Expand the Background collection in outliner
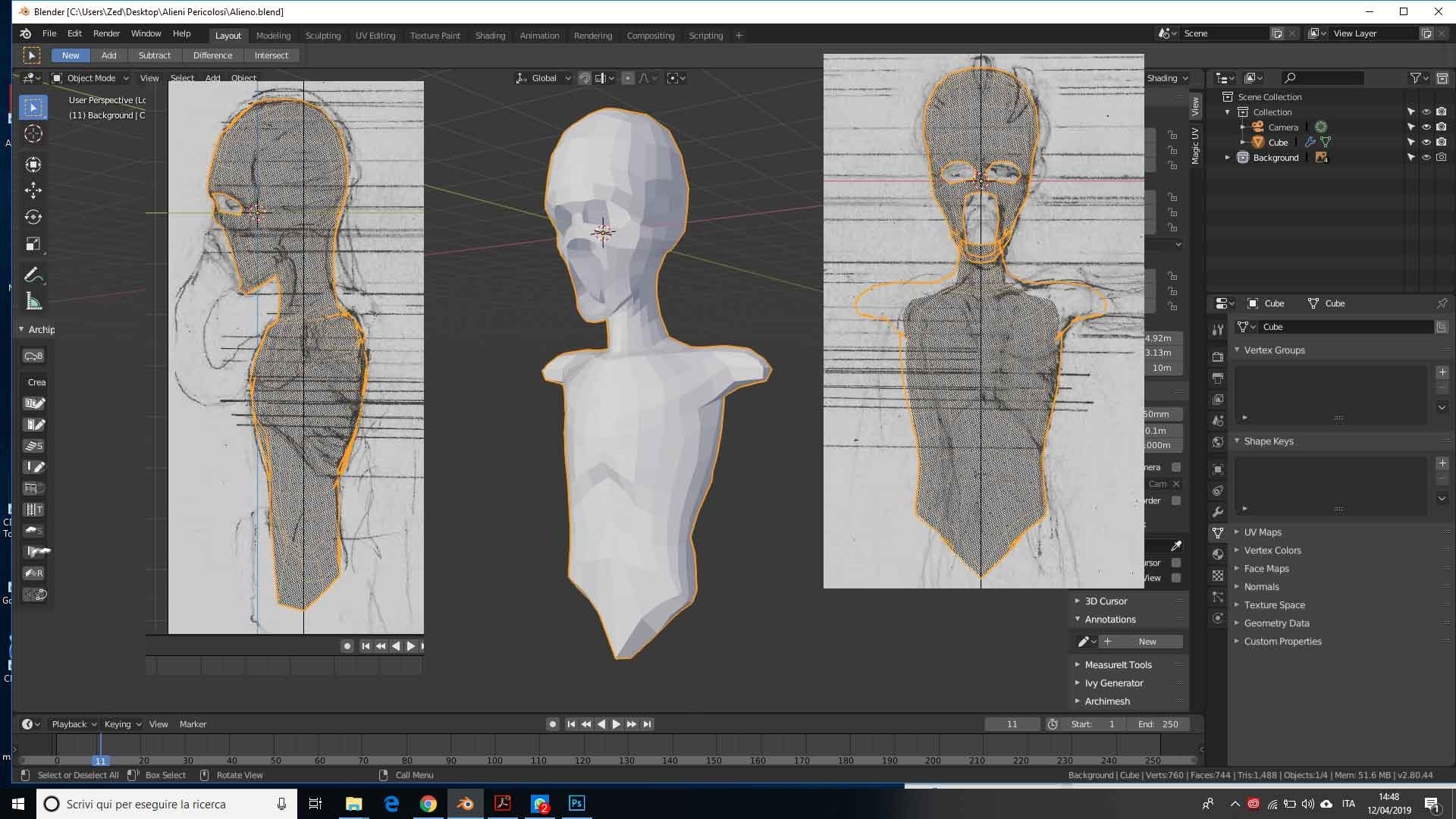This screenshot has height=819, width=1456. [x=1228, y=158]
